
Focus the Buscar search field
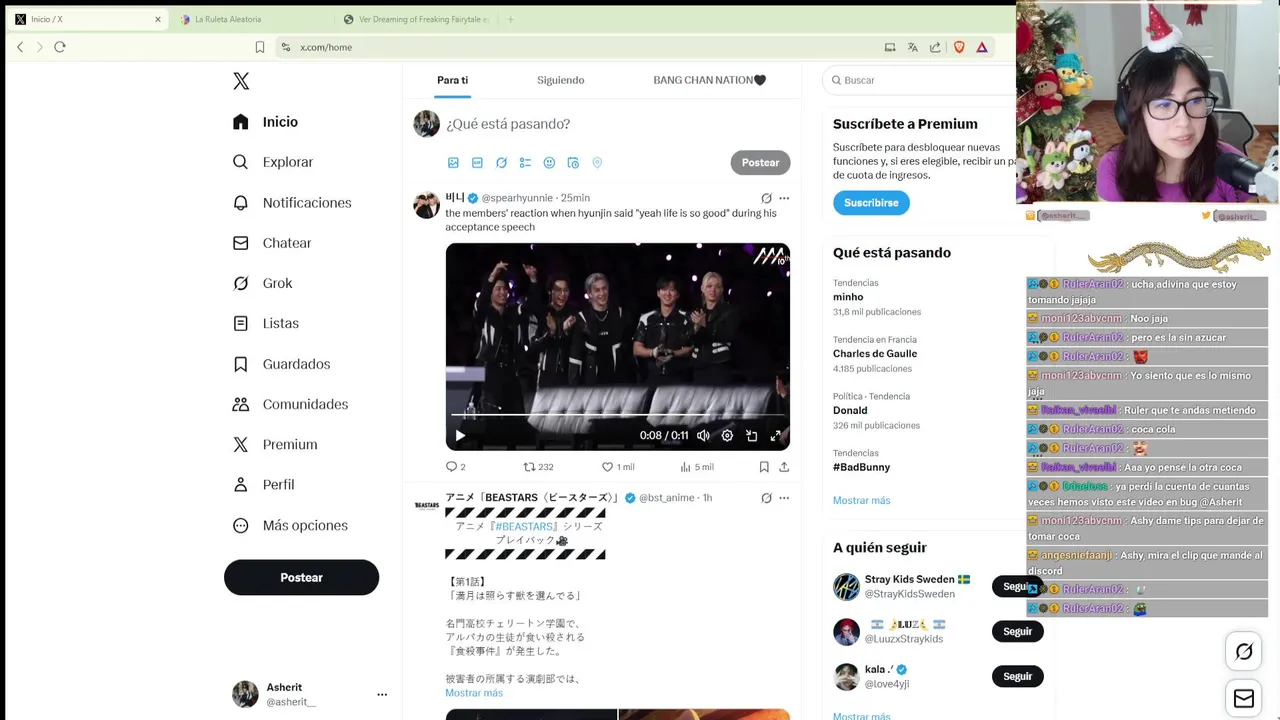pos(920,80)
